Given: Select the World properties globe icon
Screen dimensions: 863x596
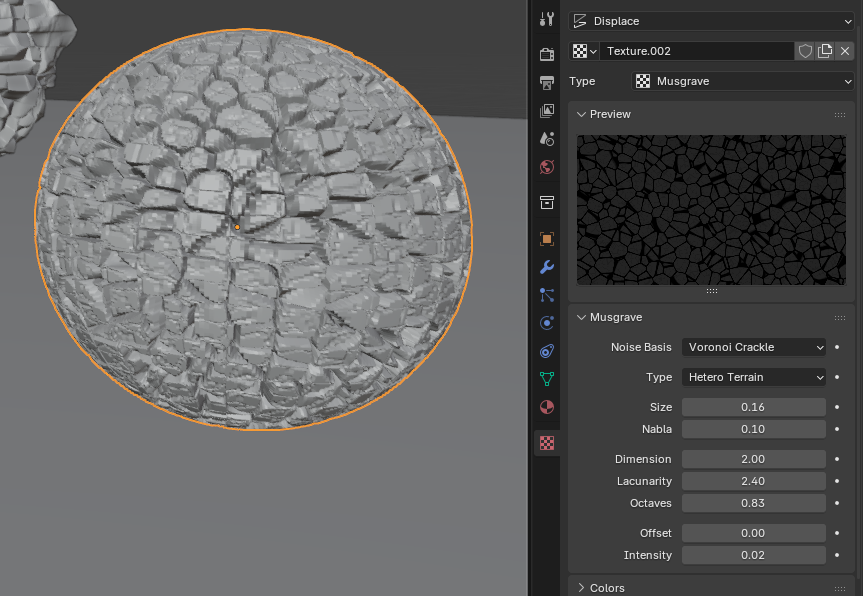Looking at the screenshot, I should coord(546,167).
